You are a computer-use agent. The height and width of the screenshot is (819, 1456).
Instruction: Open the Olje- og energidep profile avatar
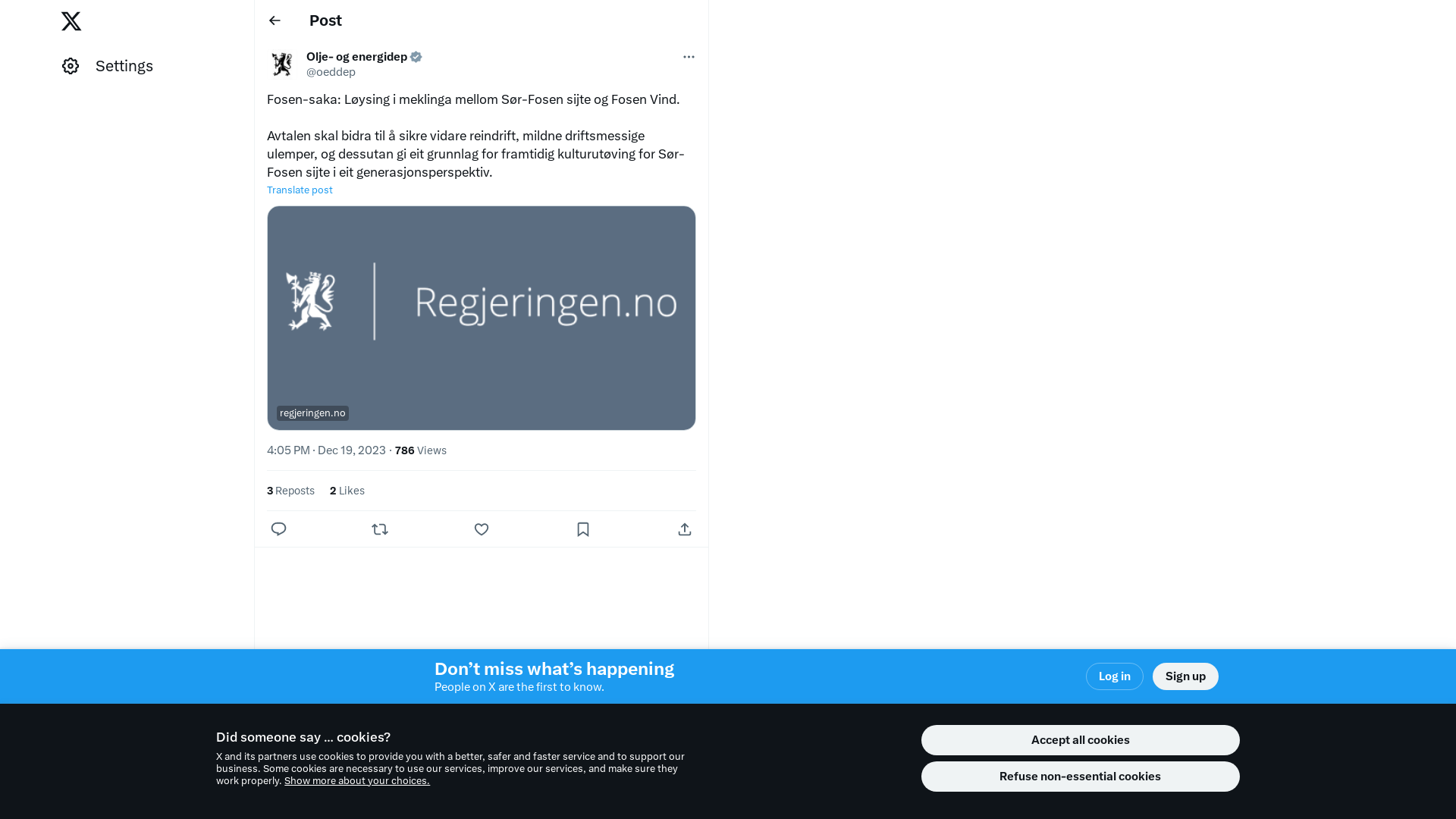(x=282, y=64)
